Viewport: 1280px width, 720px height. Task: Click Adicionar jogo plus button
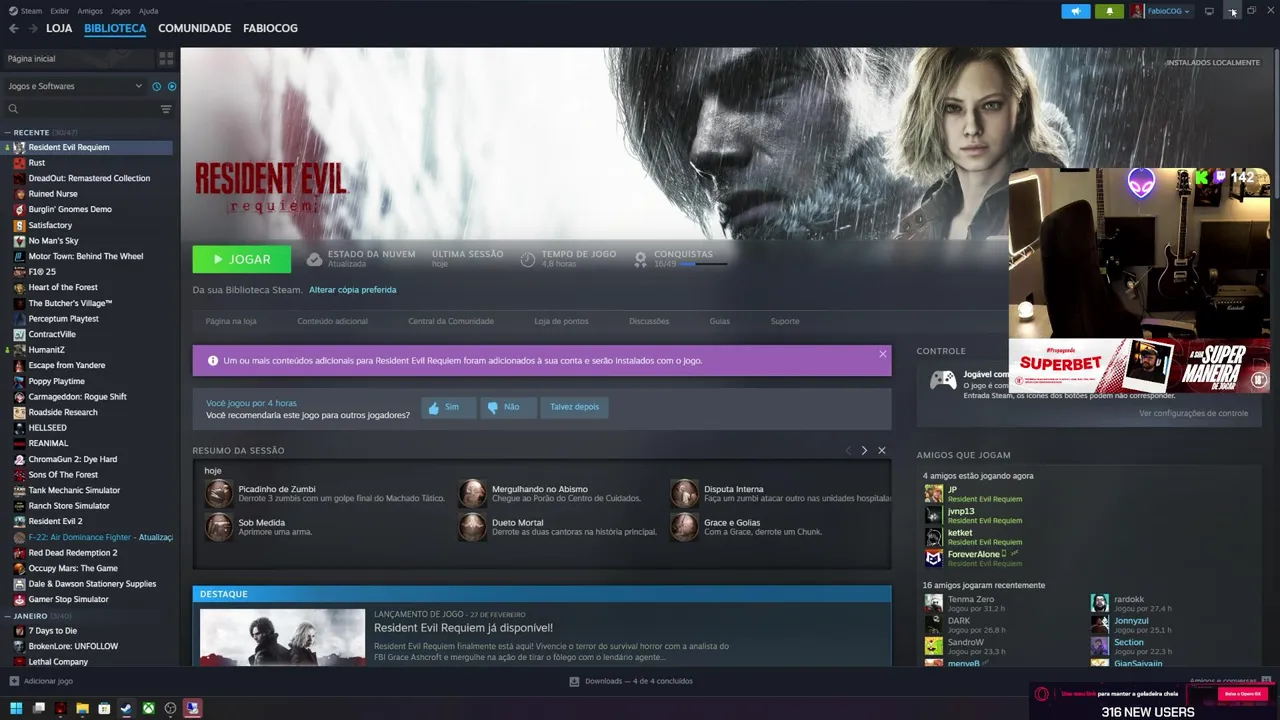point(14,681)
